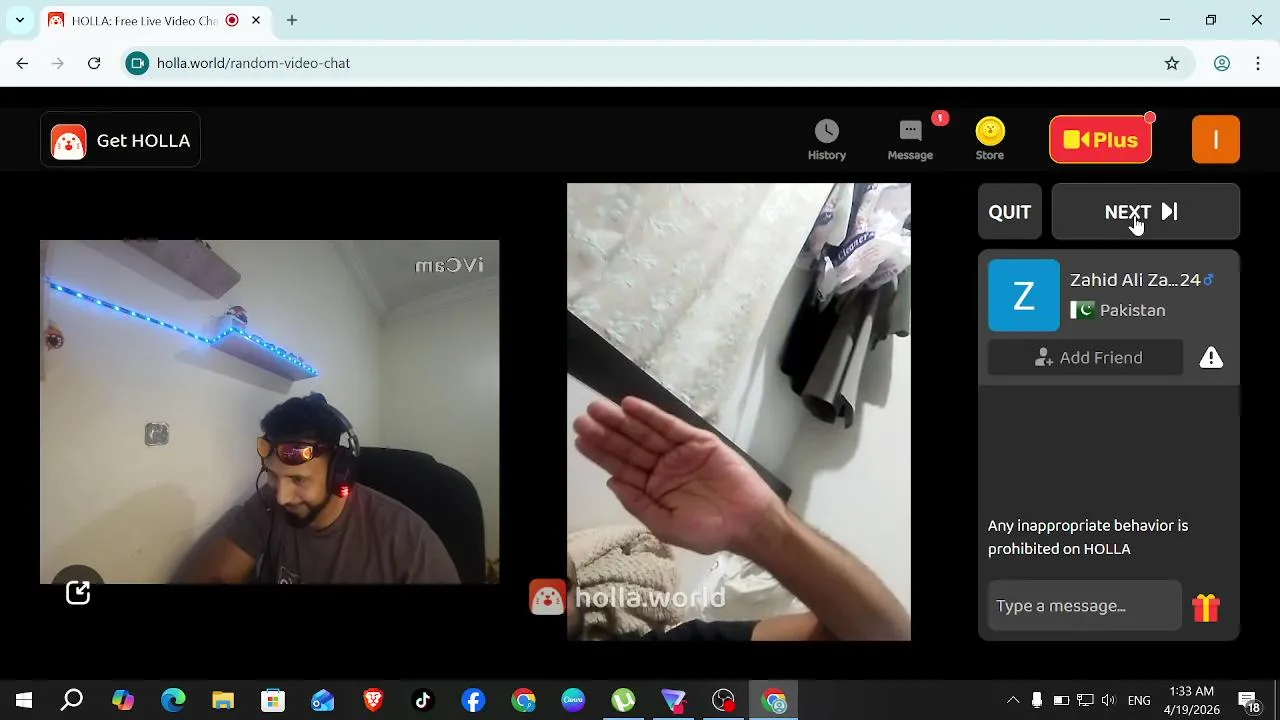Open Windows taskbar search
1280x720 pixels.
tap(72, 700)
